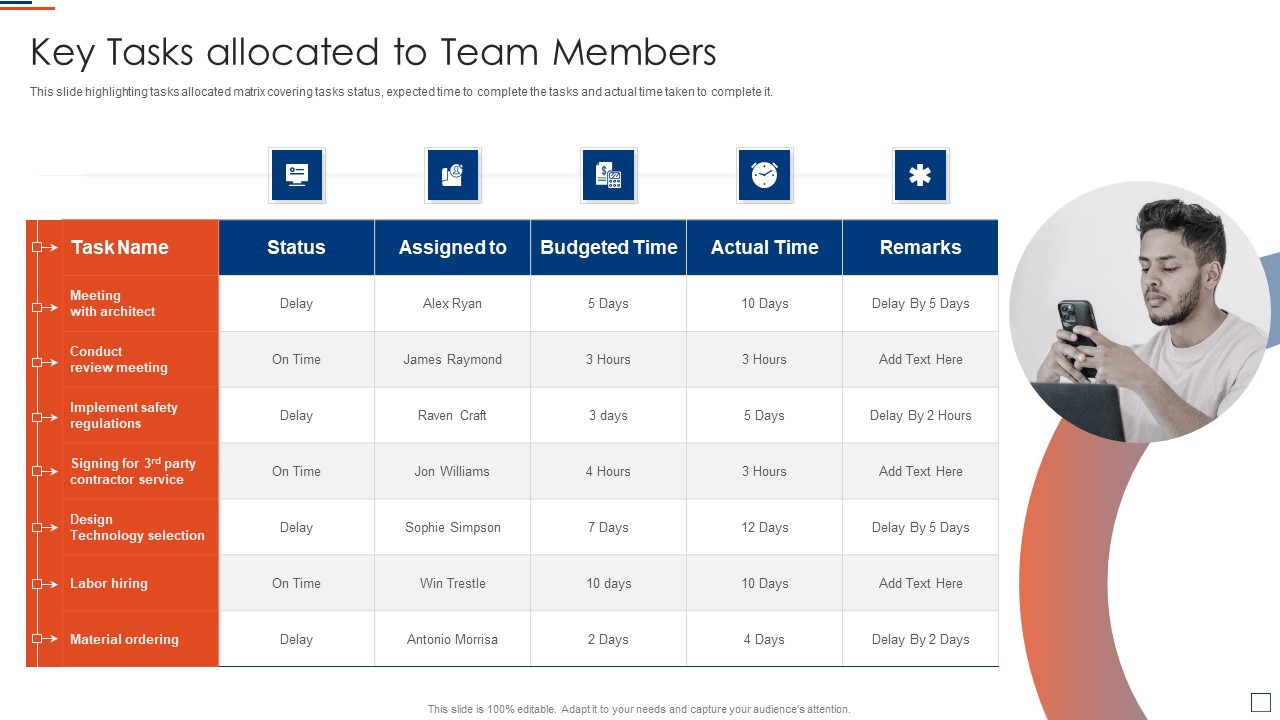Screen dimensions: 1280x720
Task: Select the 4 Days actual time cell
Action: point(765,639)
